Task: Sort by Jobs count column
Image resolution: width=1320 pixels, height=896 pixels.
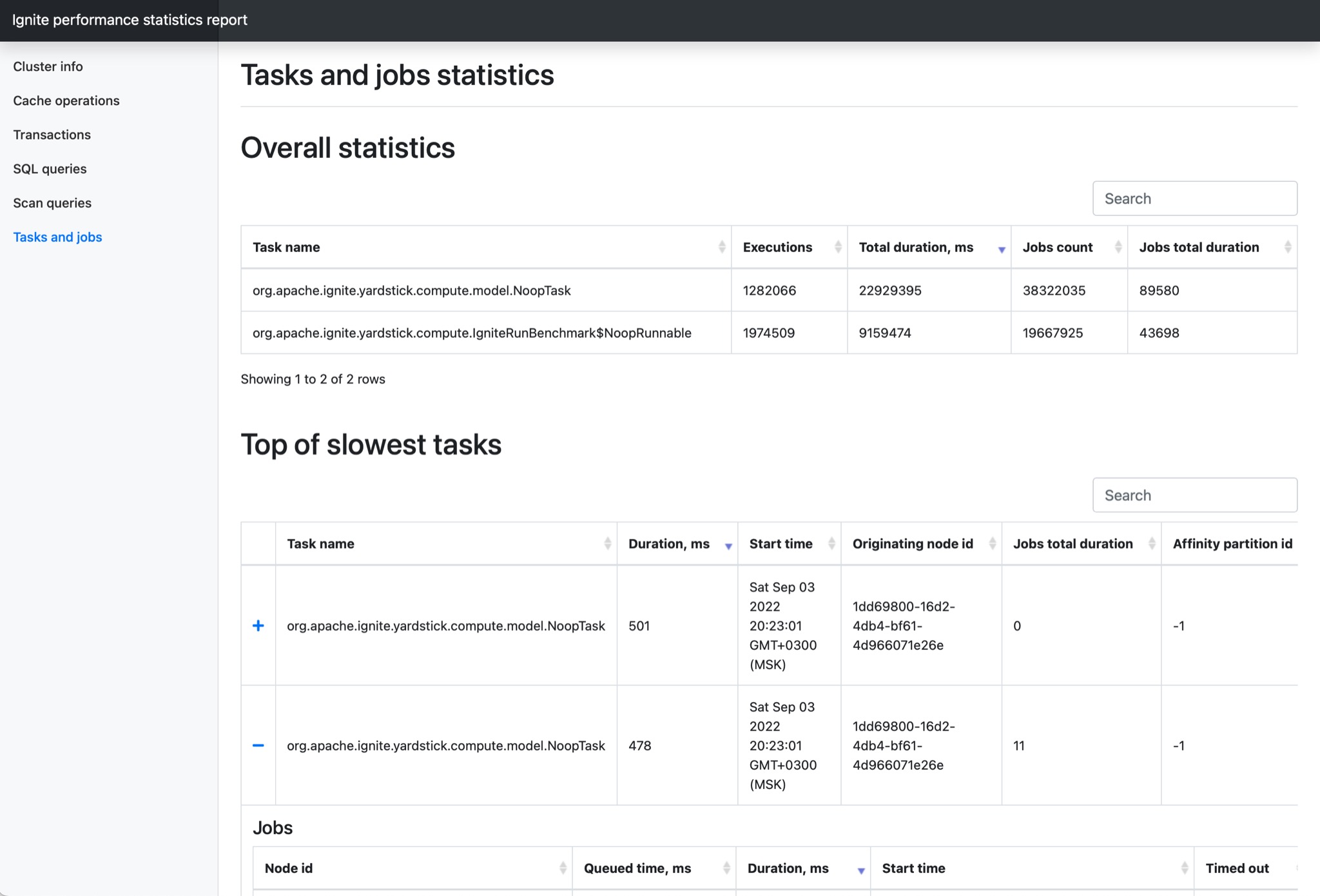Action: click(x=1118, y=248)
